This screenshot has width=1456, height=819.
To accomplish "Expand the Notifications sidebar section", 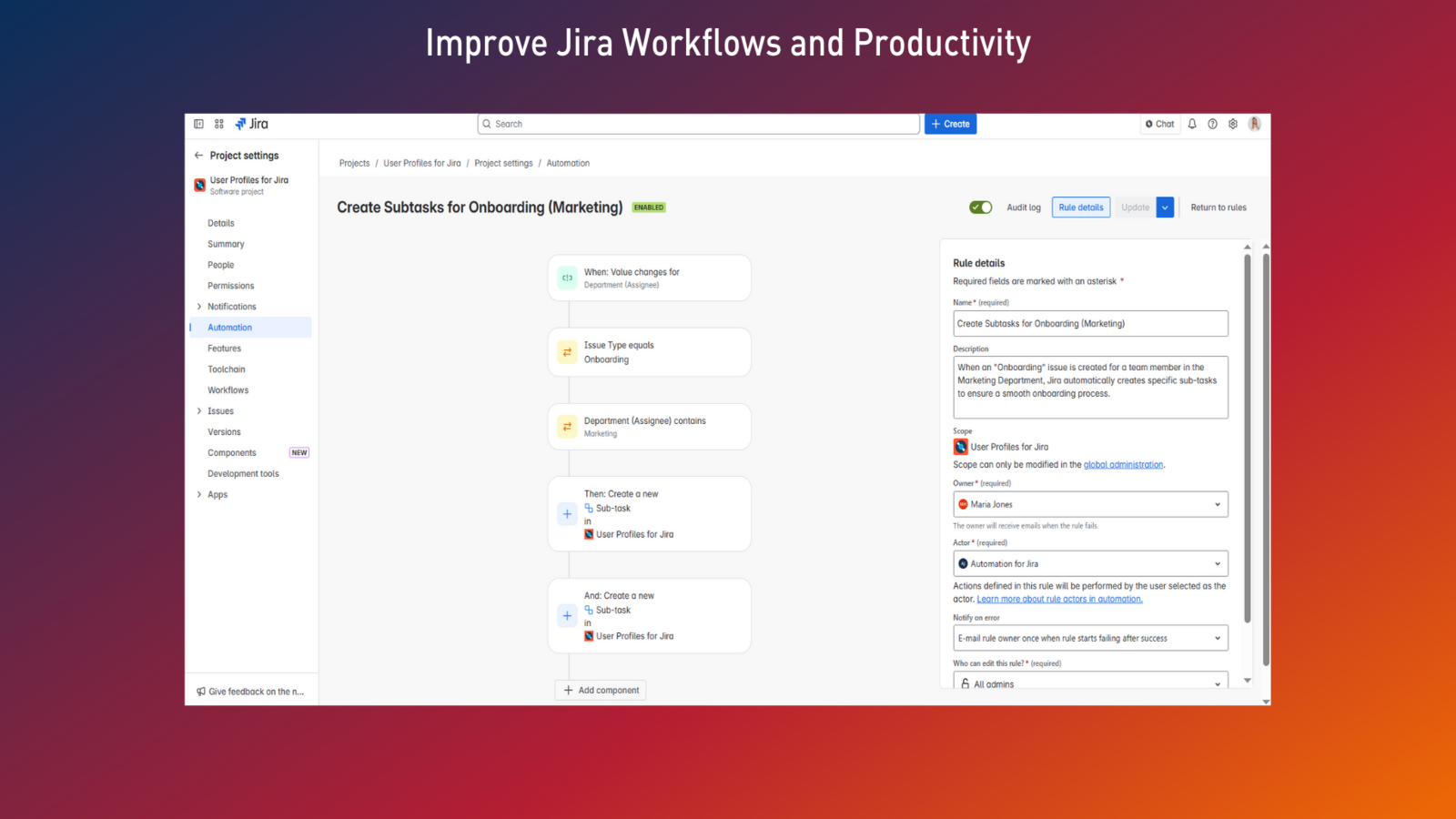I will (x=199, y=307).
